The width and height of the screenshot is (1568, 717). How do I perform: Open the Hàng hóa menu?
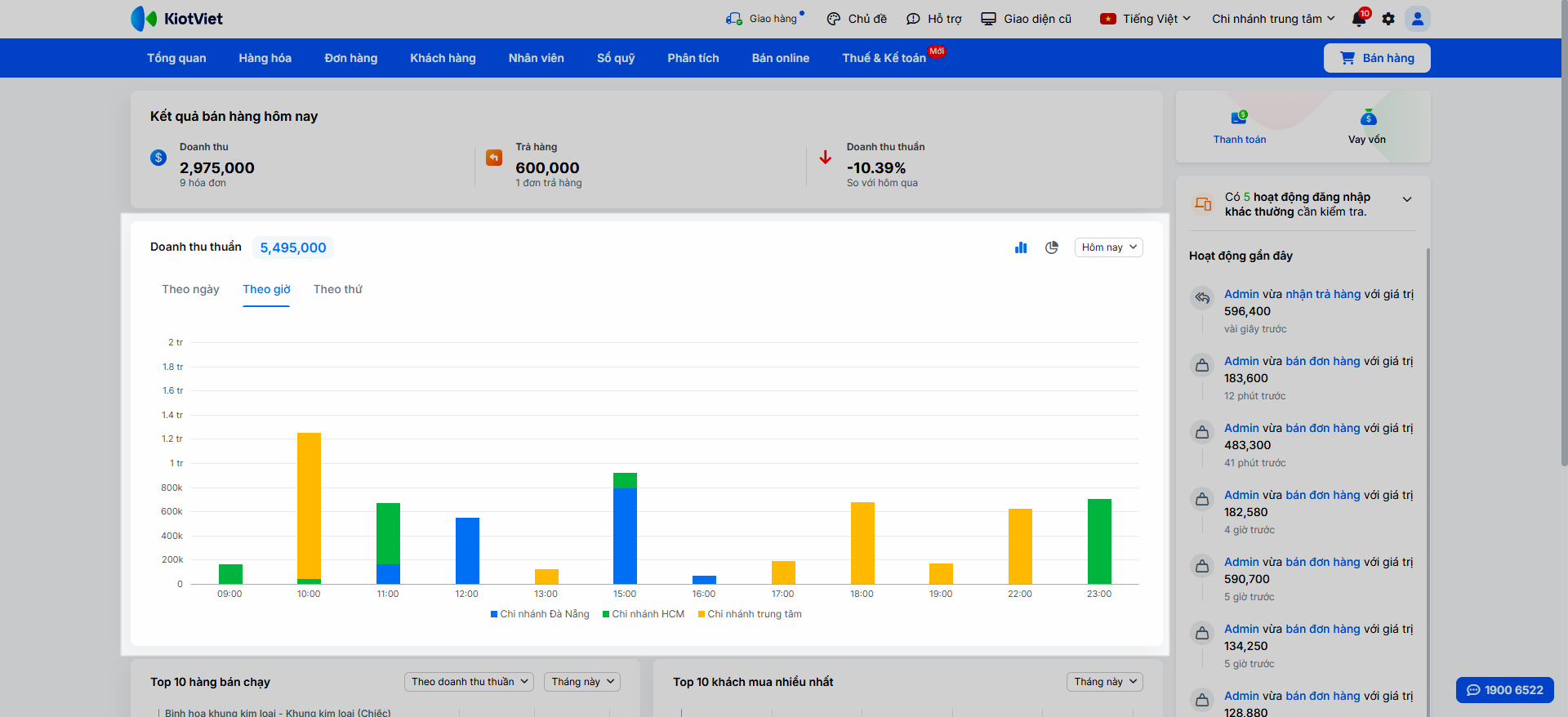pyautogui.click(x=265, y=58)
